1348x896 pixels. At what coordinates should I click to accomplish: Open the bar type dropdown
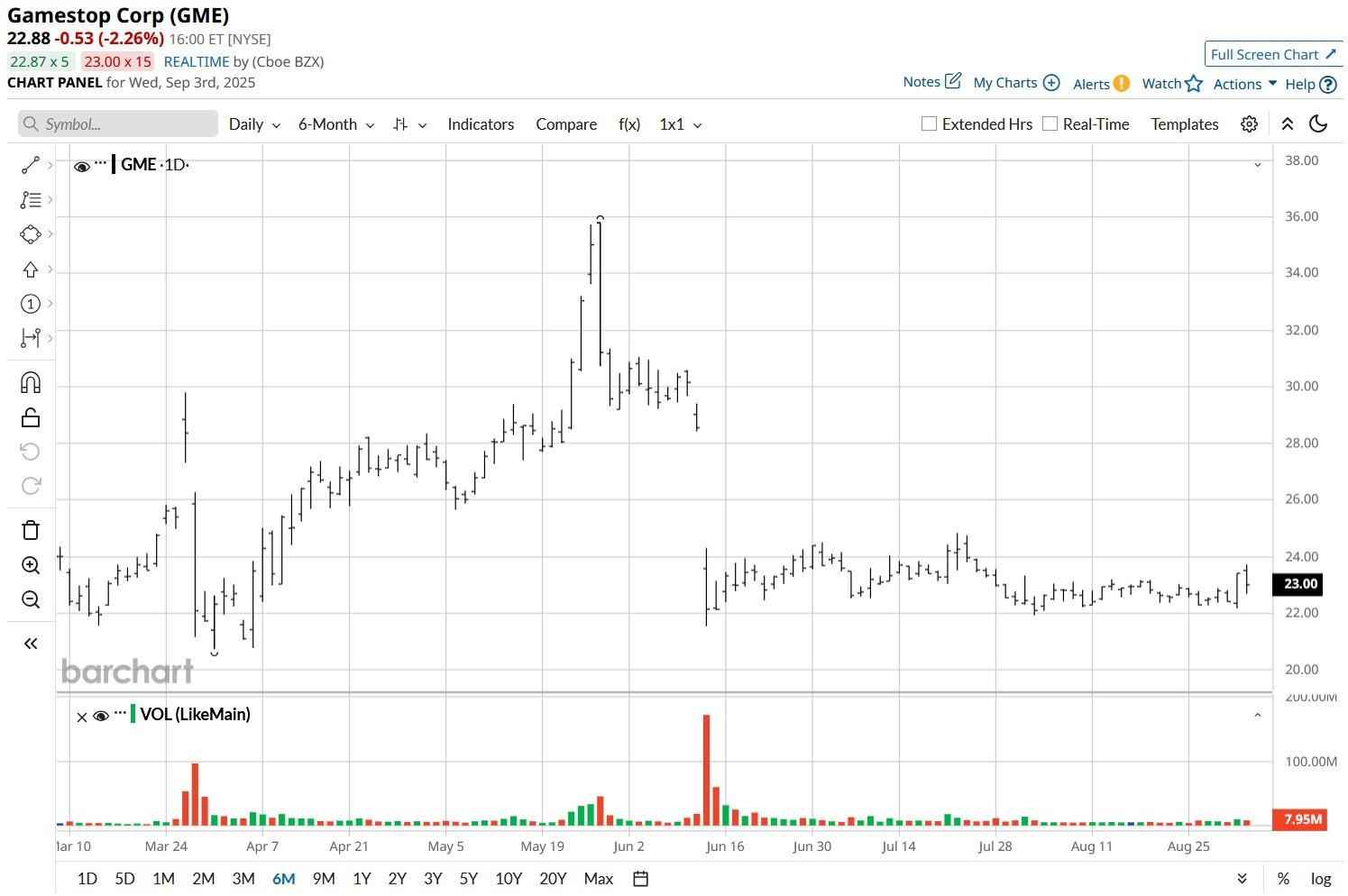click(x=409, y=124)
